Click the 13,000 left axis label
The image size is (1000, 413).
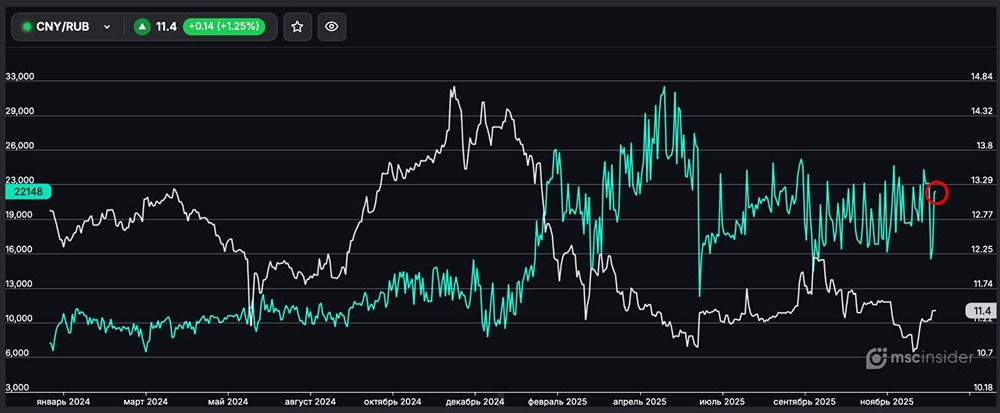click(19, 283)
